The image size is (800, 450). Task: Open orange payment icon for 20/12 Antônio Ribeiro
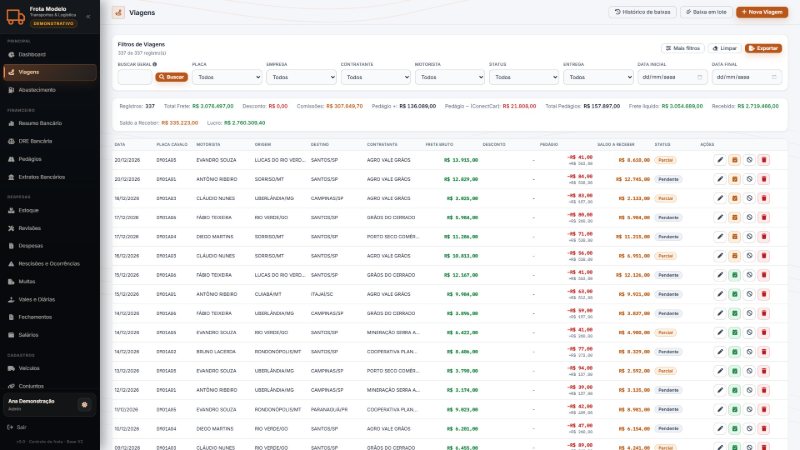point(735,179)
